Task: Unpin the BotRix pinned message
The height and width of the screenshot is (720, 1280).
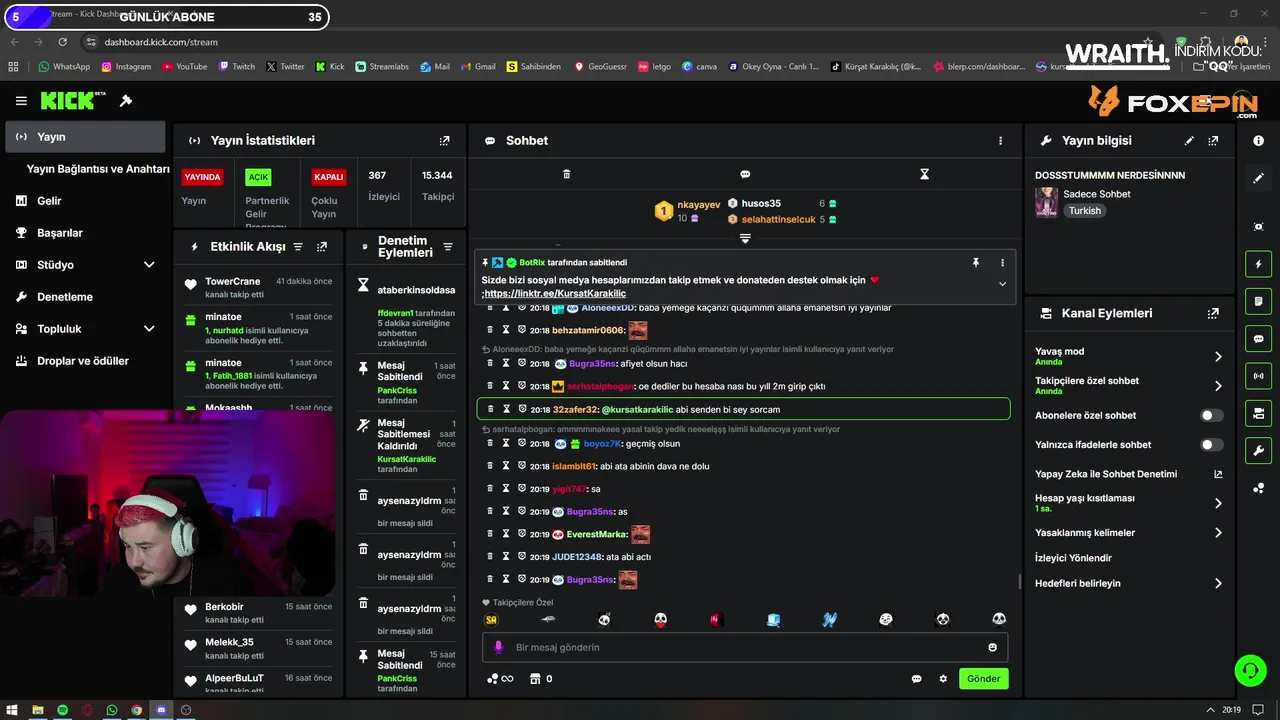Action: (976, 263)
